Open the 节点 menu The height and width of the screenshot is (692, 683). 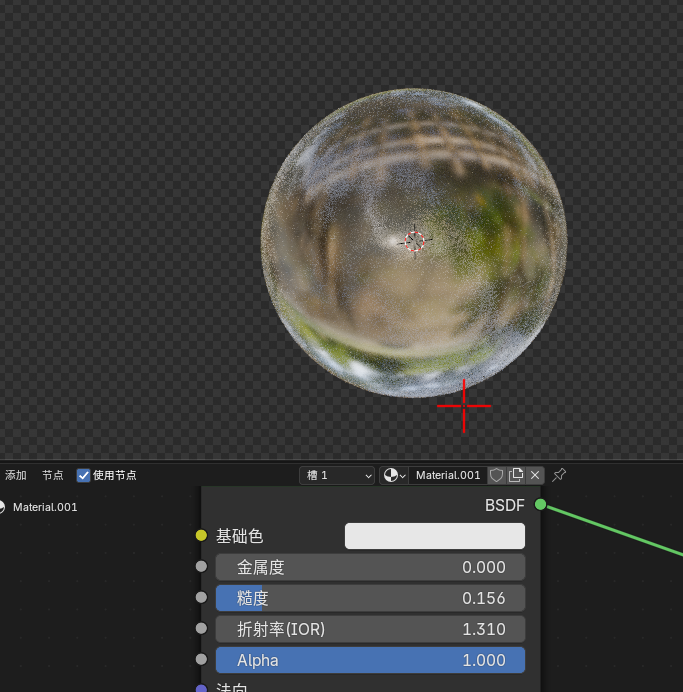53,475
